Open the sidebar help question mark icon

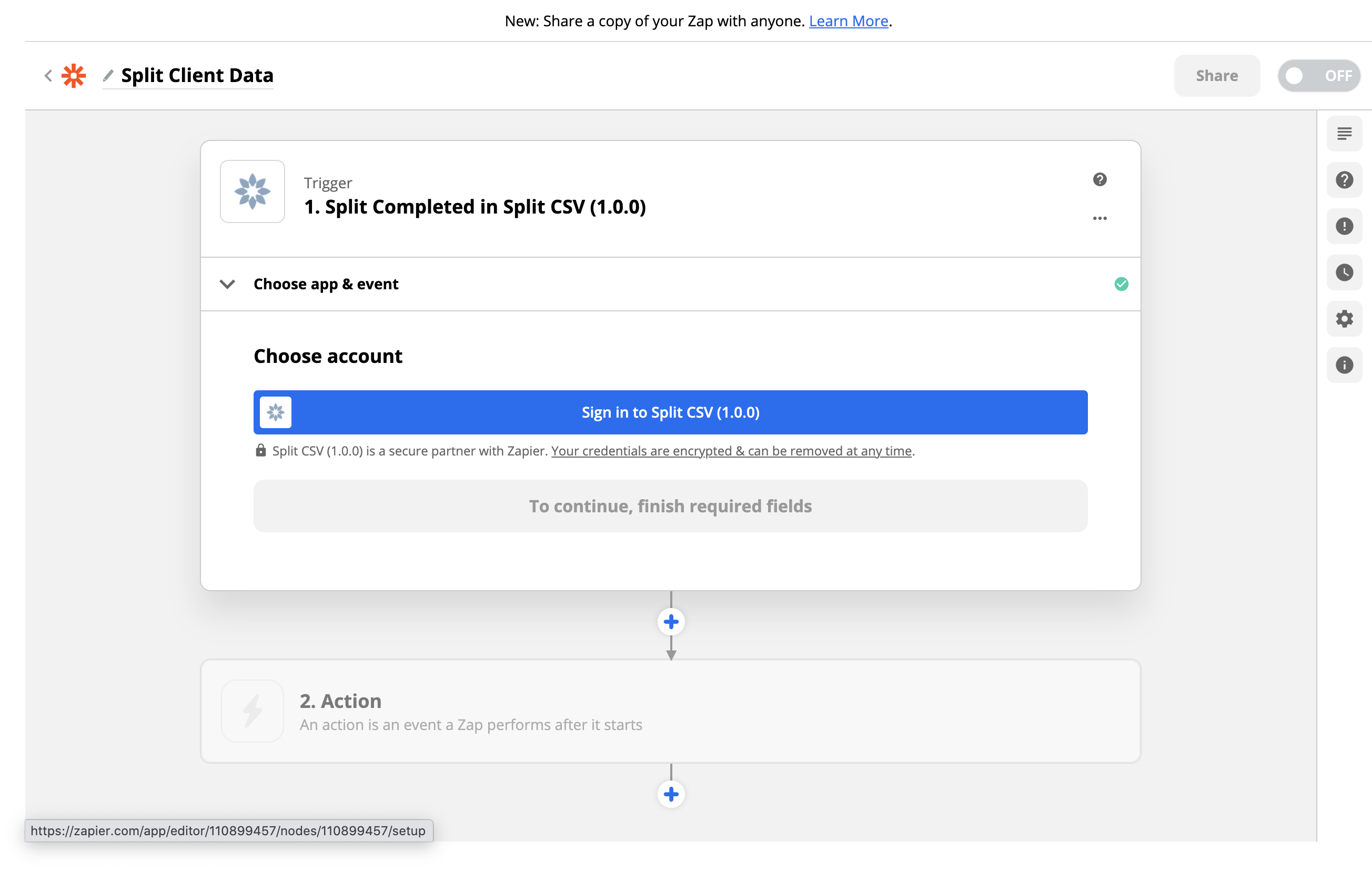coord(1344,179)
